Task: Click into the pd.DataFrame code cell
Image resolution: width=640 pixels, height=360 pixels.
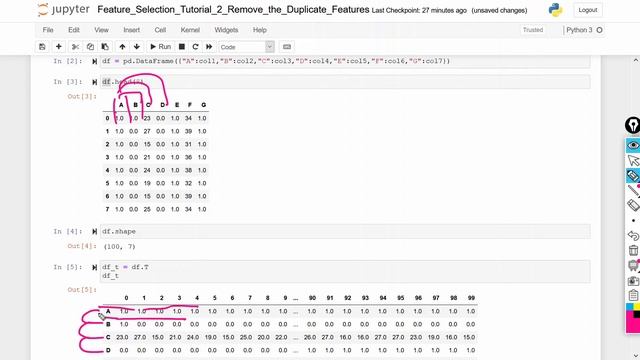Action: 345,61
